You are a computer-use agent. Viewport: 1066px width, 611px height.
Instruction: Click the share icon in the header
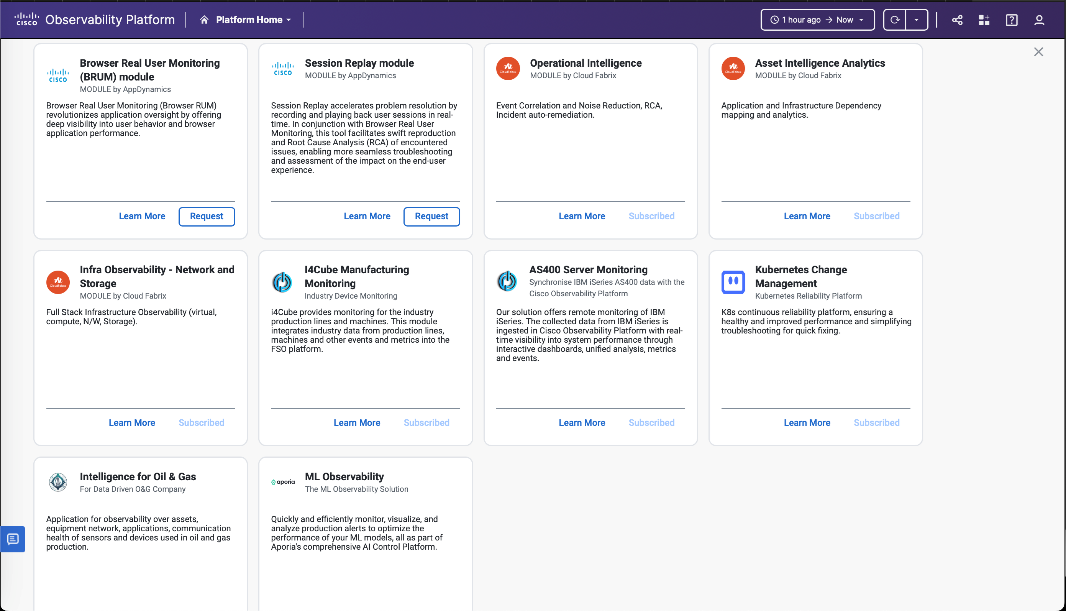point(957,20)
